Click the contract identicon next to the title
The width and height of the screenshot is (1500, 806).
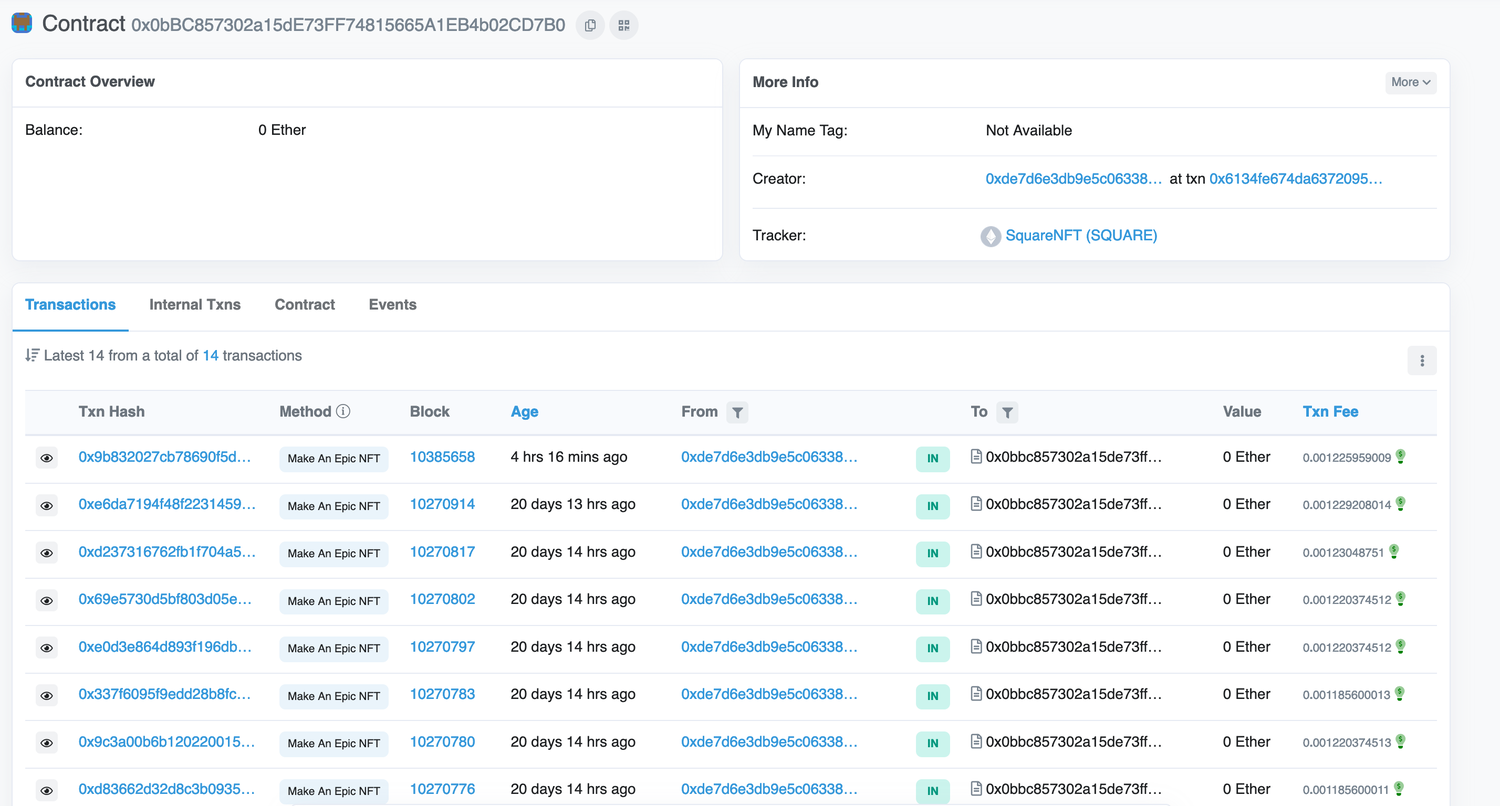point(21,23)
